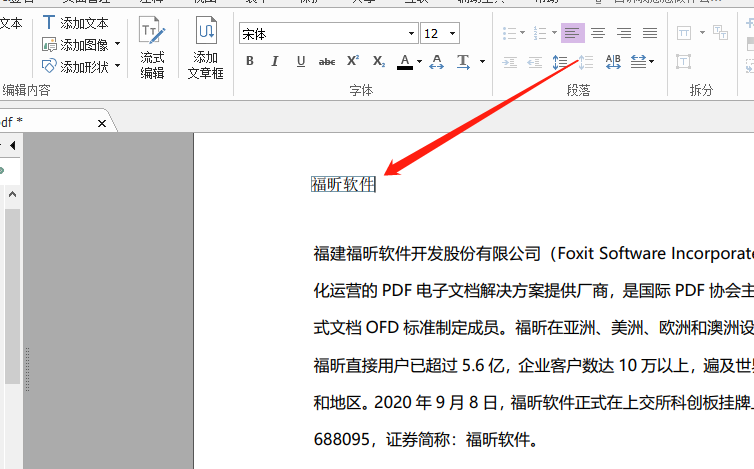Click the numbered list icon

pos(540,33)
